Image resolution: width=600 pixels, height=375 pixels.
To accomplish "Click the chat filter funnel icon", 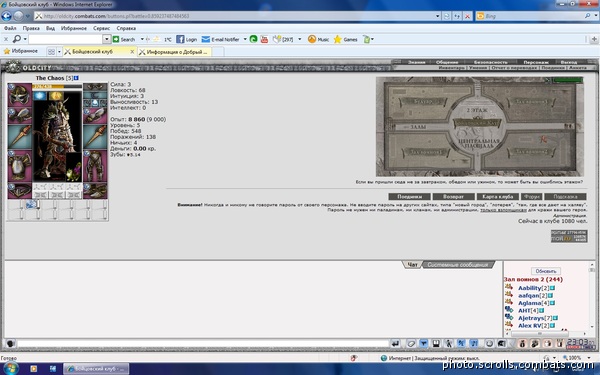I will [x=424, y=344].
